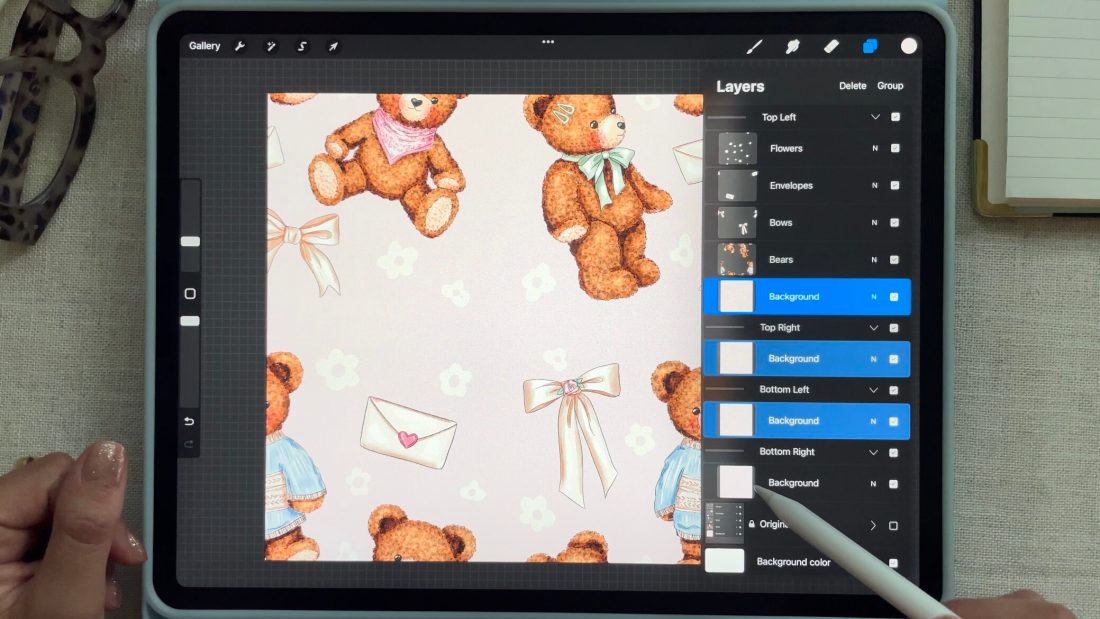Hide the Bears layer
1100x619 pixels.
tap(894, 260)
